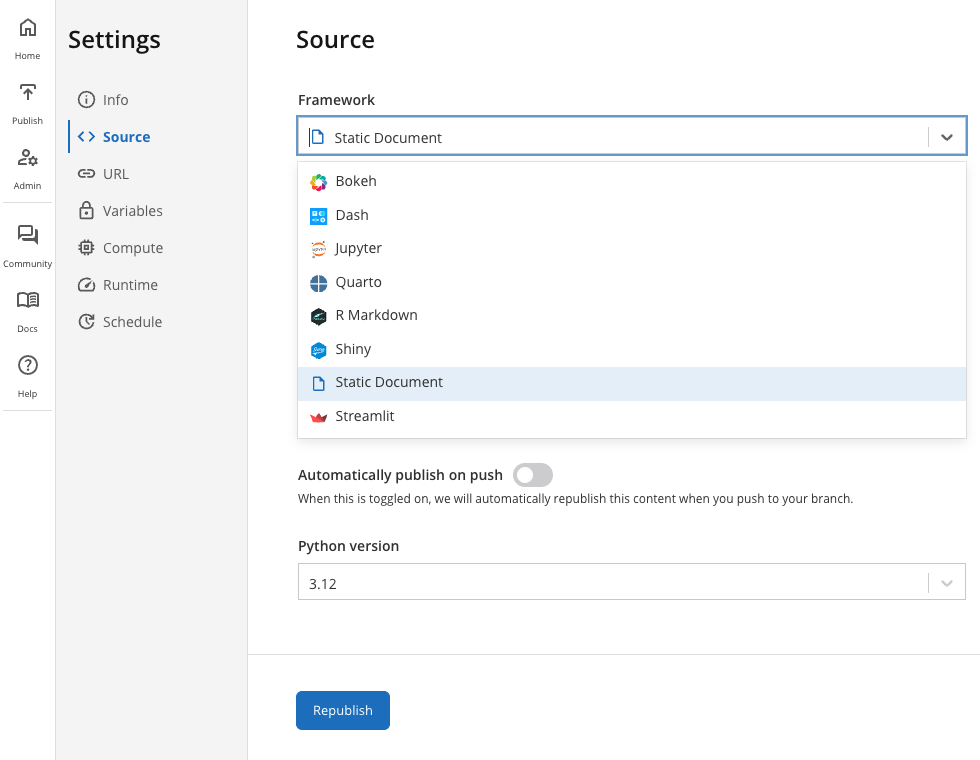Click the Help question mark icon
The image size is (980, 760).
tap(28, 366)
